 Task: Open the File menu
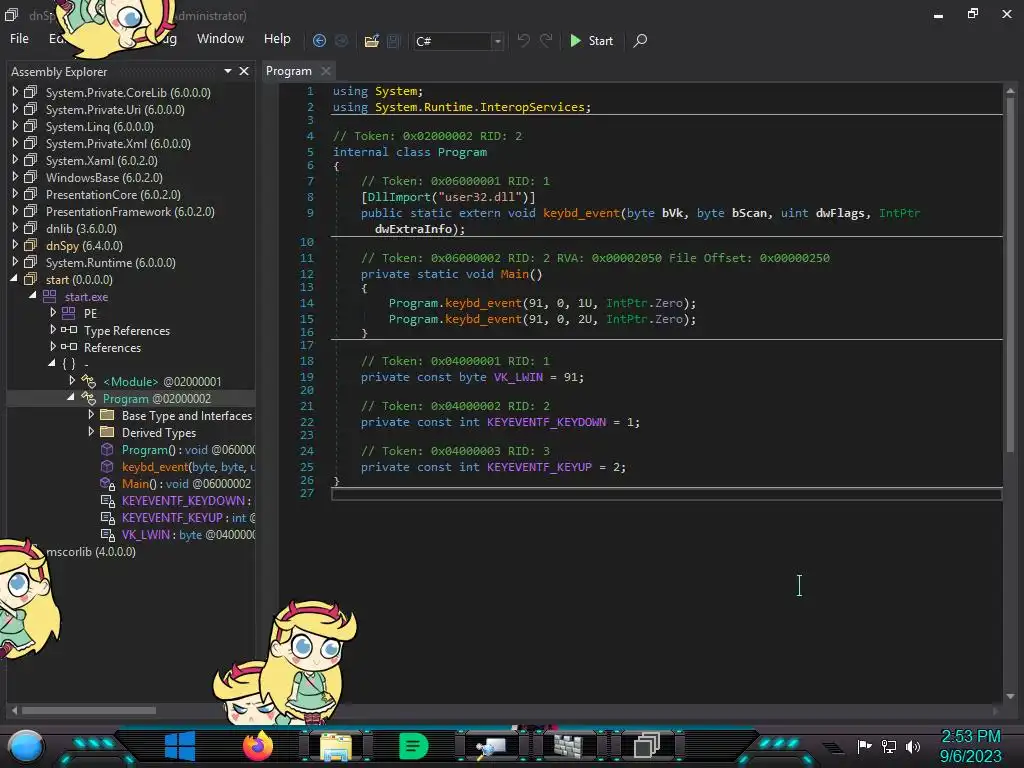(19, 39)
